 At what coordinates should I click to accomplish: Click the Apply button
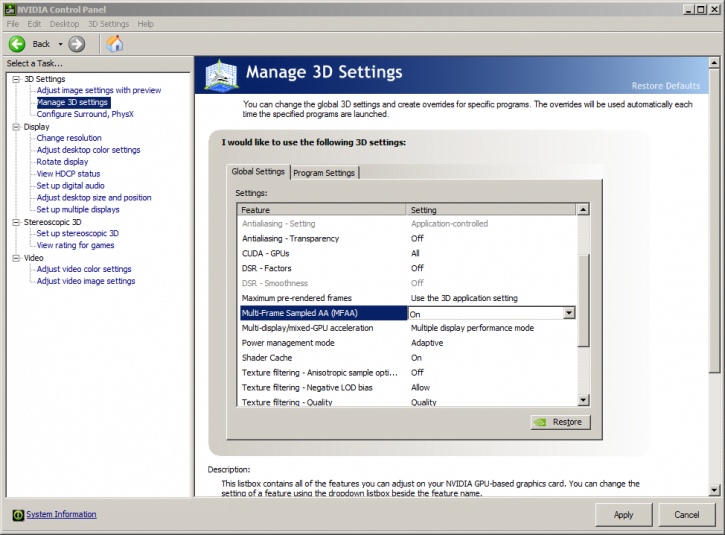(623, 515)
